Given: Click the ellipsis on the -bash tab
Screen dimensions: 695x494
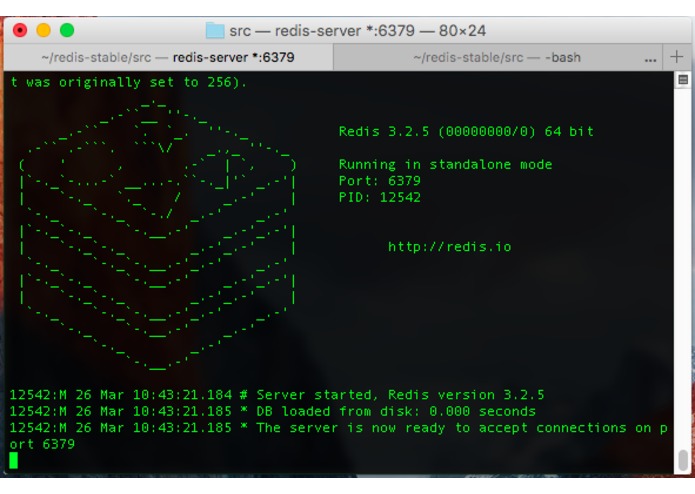Looking at the screenshot, I should point(650,60).
